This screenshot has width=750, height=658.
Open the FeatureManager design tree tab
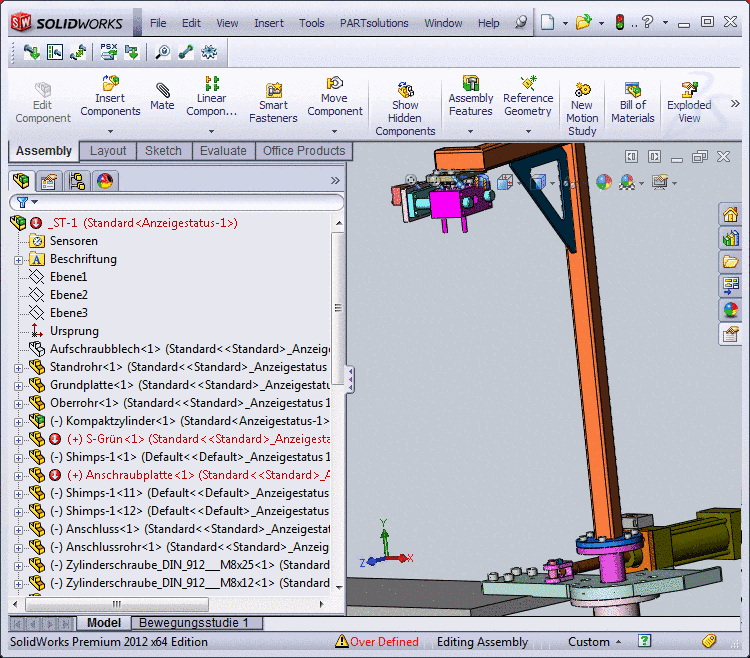tap(22, 181)
